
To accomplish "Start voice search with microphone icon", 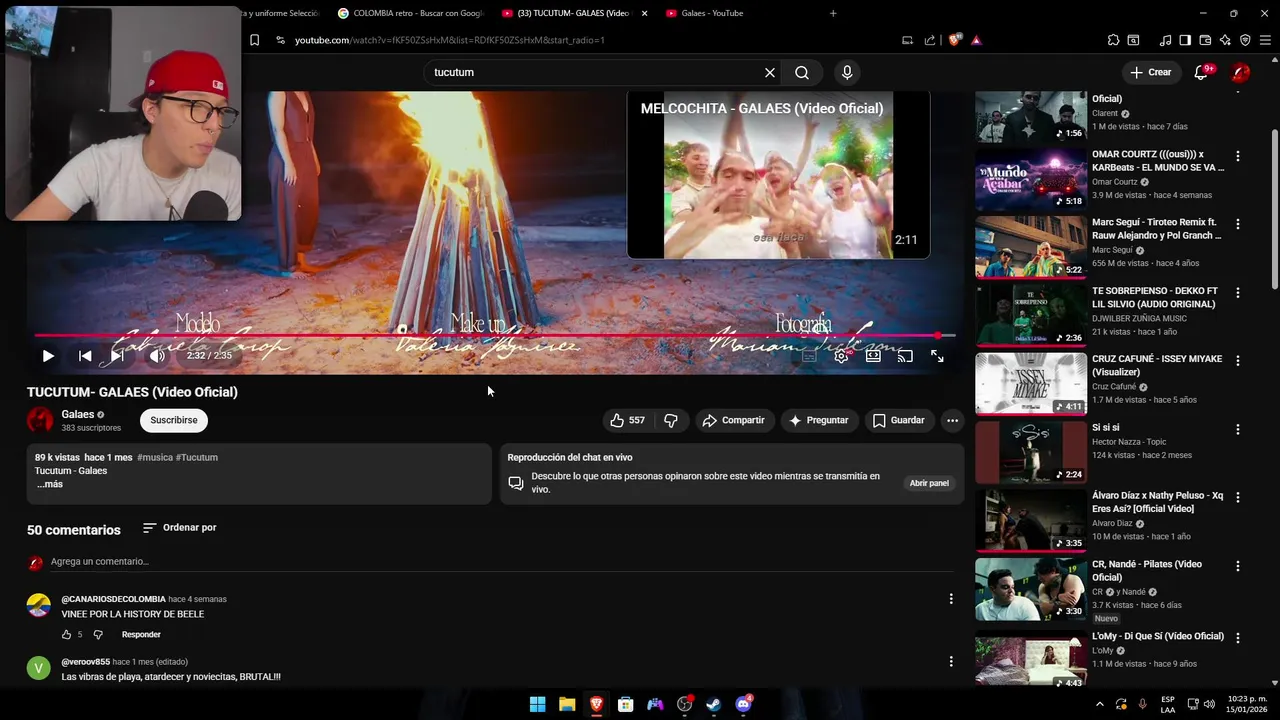I will click(x=847, y=73).
